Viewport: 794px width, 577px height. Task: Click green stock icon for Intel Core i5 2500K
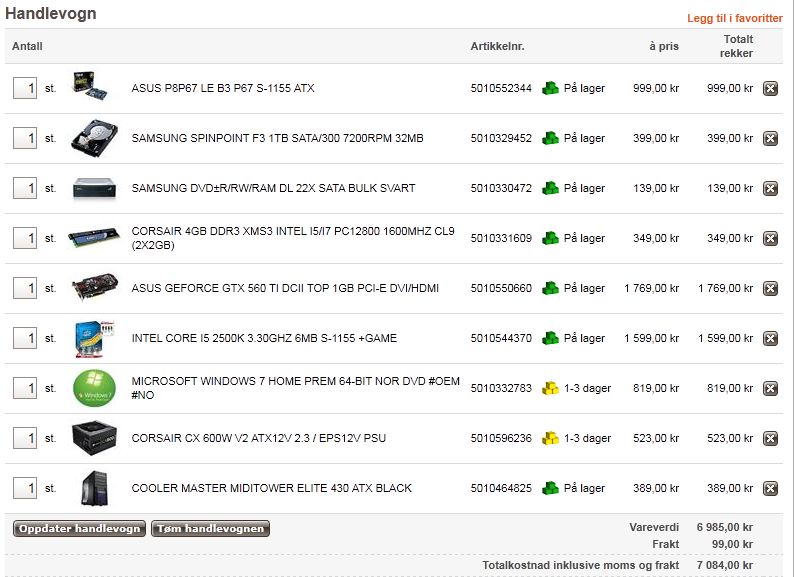550,338
